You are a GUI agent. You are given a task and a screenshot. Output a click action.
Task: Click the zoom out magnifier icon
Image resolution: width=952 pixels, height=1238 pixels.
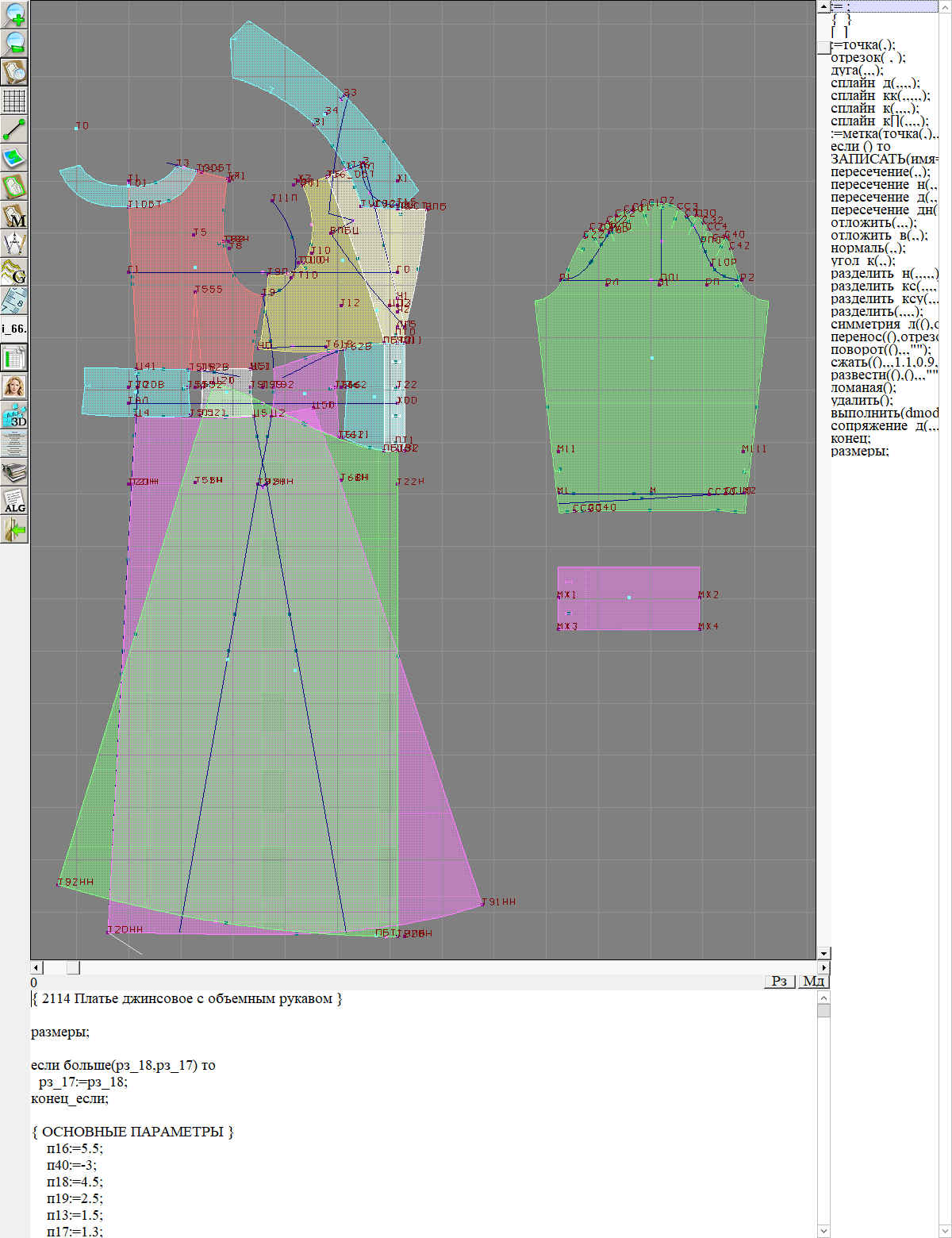[x=14, y=43]
